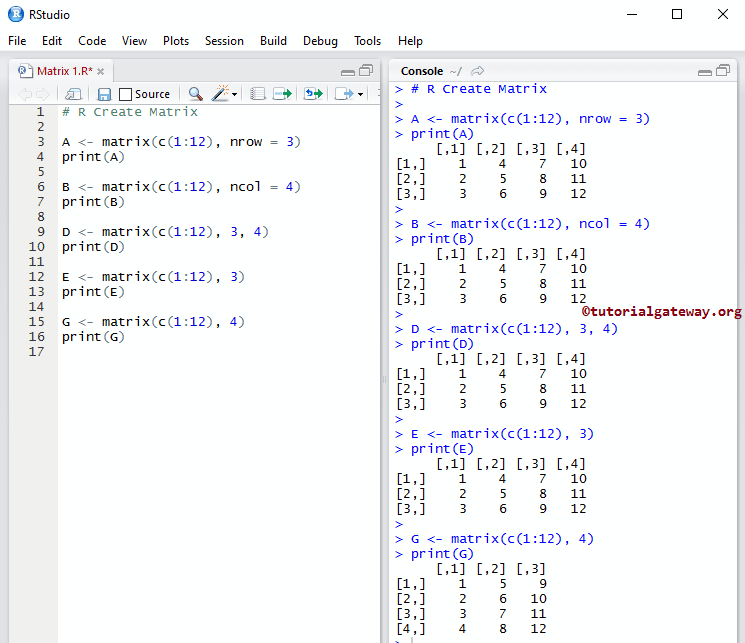
Task: Maximize the Console pane
Action: [x=723, y=71]
